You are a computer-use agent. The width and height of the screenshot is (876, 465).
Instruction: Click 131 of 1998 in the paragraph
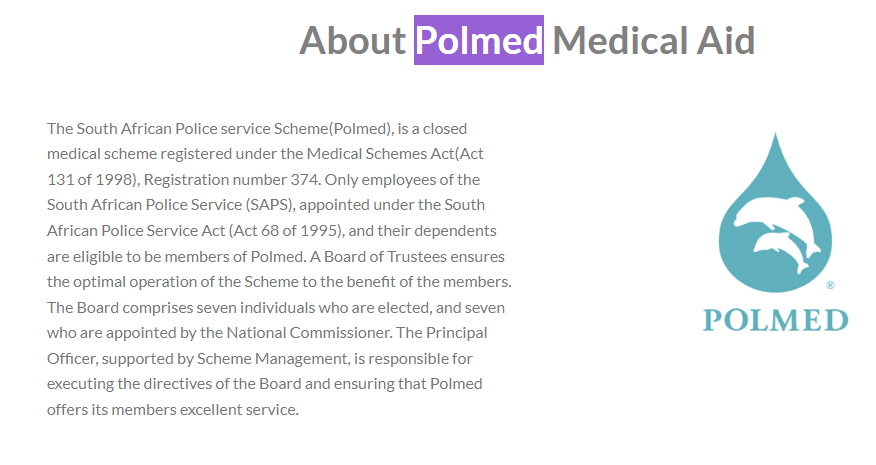coord(92,180)
